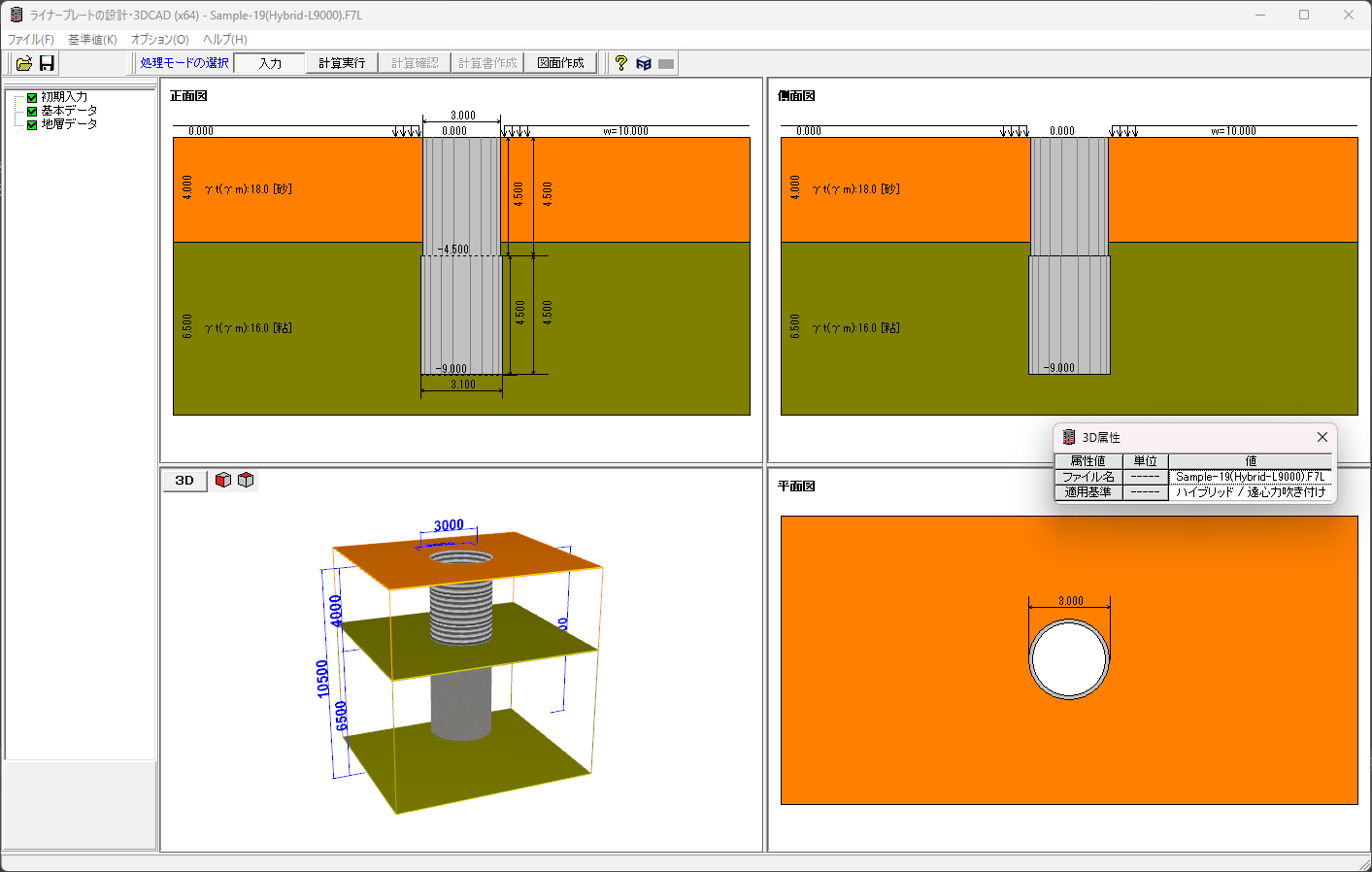This screenshot has width=1372, height=872.
Task: Click the blue 3D box toolbar icon
Action: [x=644, y=63]
